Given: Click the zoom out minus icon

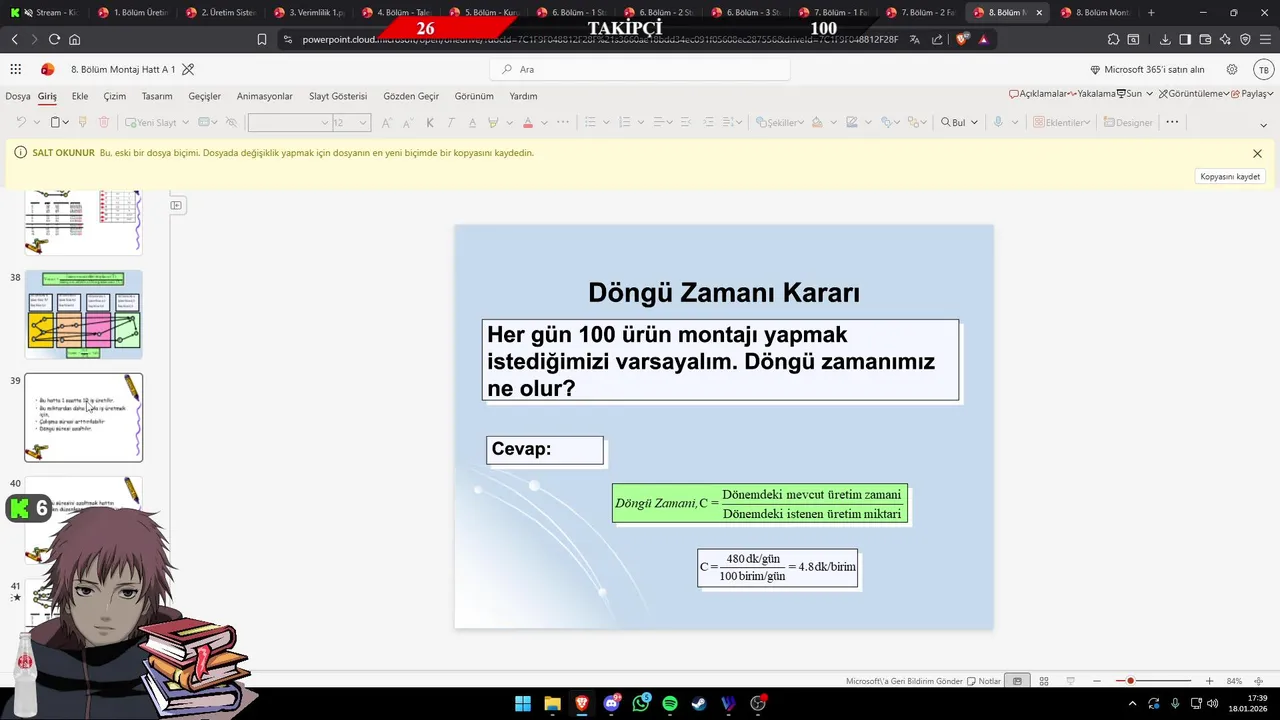Looking at the screenshot, I should coord(1097,681).
